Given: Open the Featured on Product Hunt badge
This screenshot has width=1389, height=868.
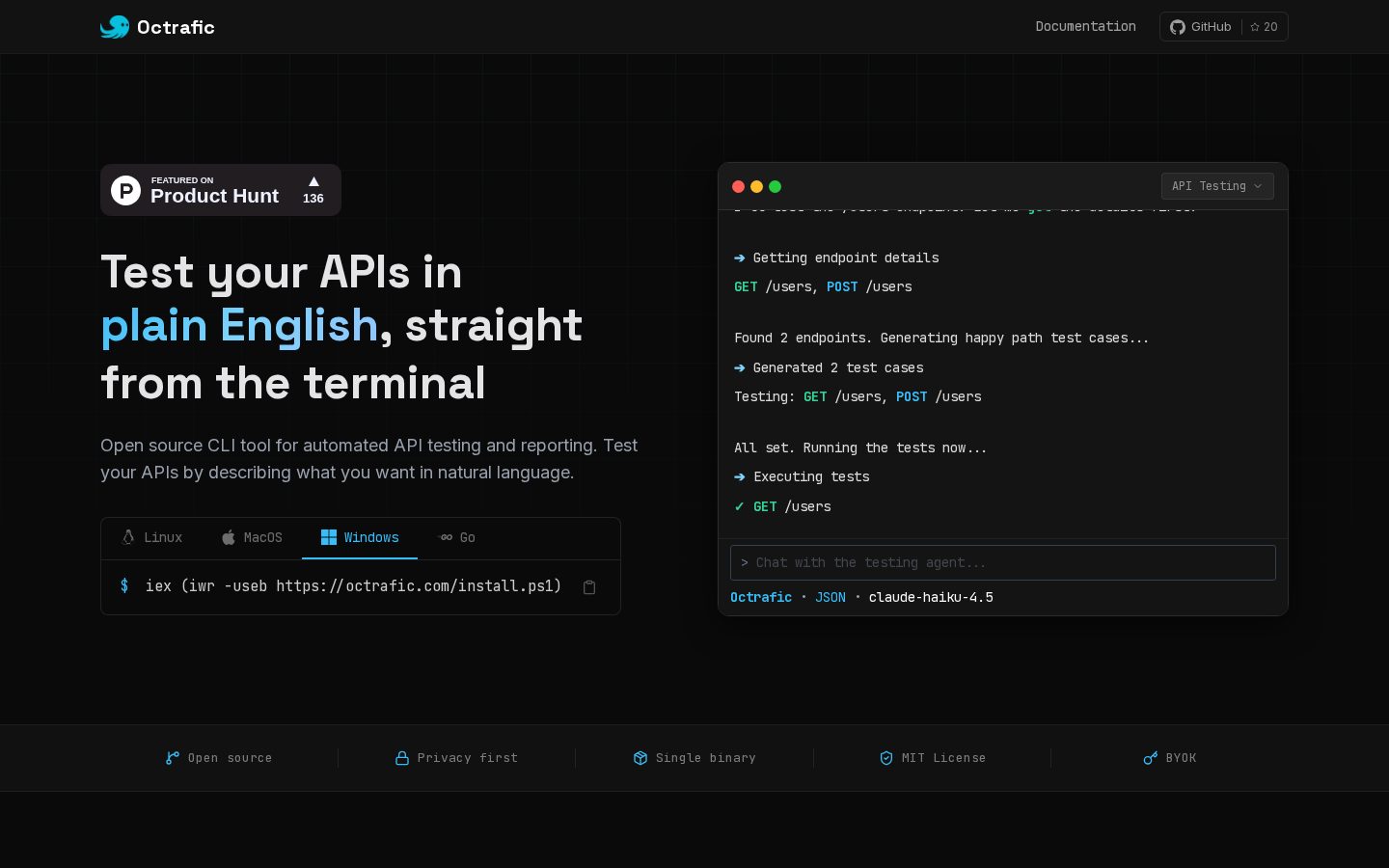Looking at the screenshot, I should click(x=221, y=190).
